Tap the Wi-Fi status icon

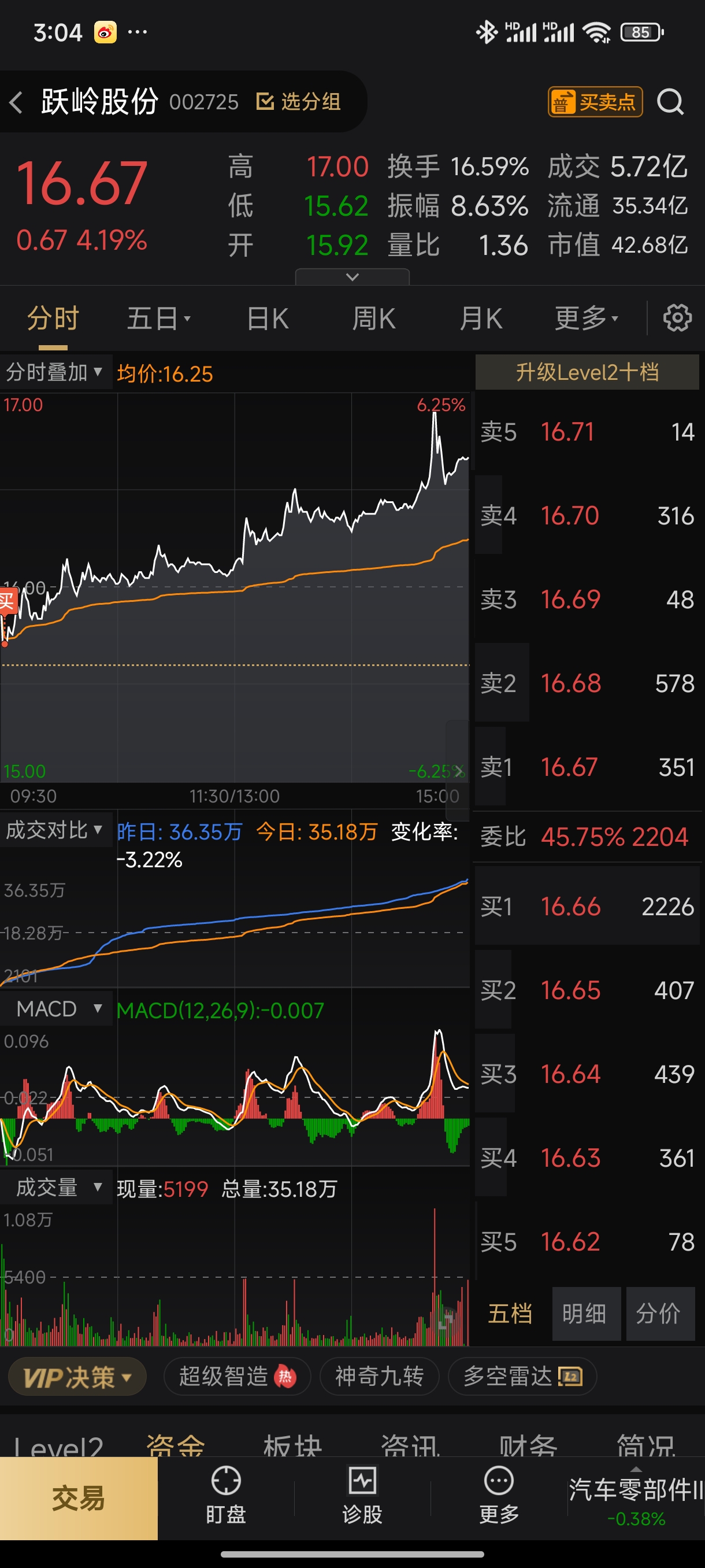[596, 32]
